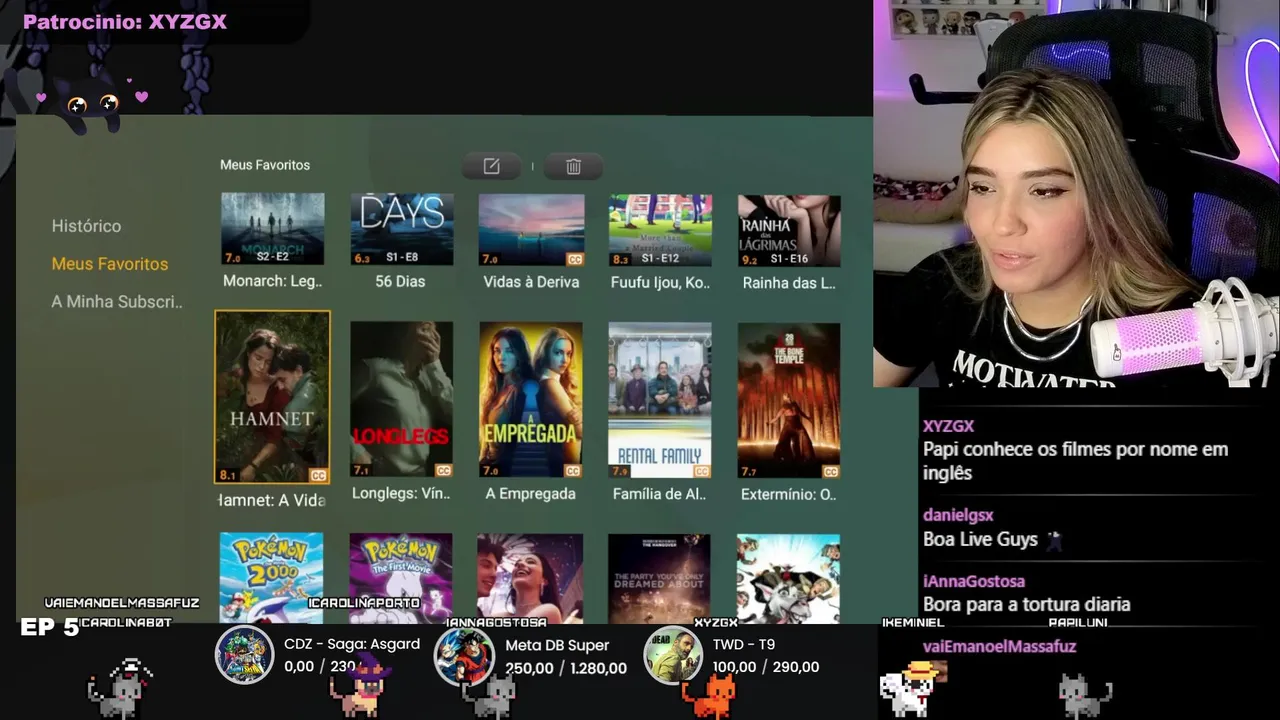Open the Pokémon 2000 poster
The image size is (1280, 720).
point(272,578)
